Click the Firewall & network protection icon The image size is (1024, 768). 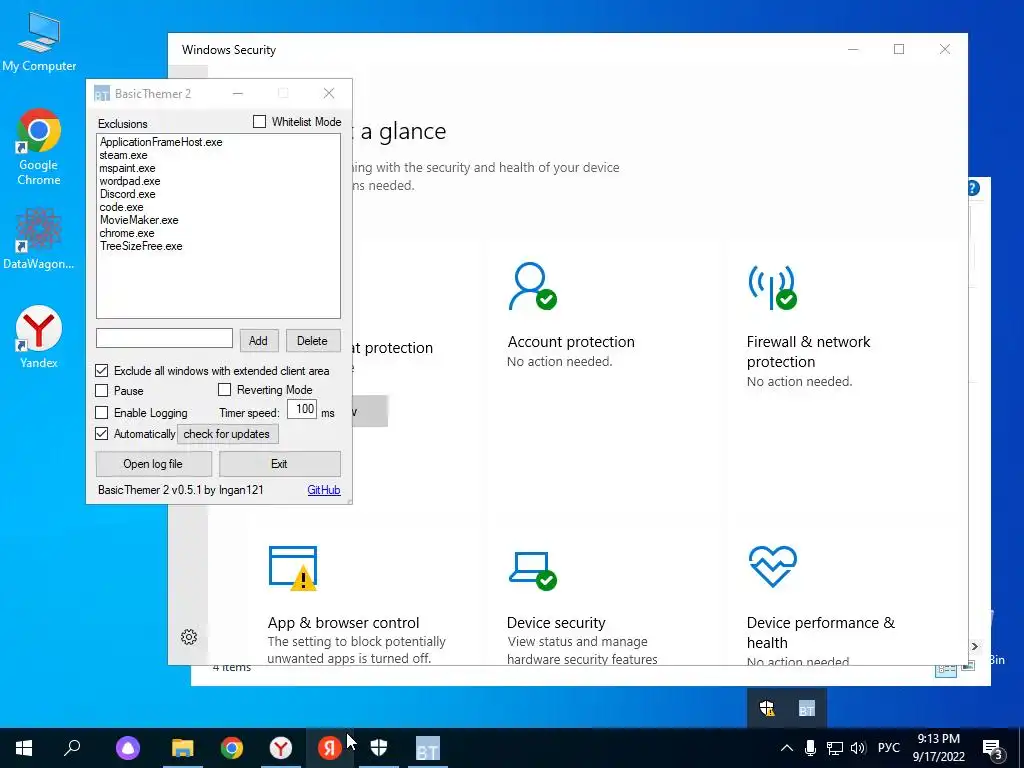(773, 287)
